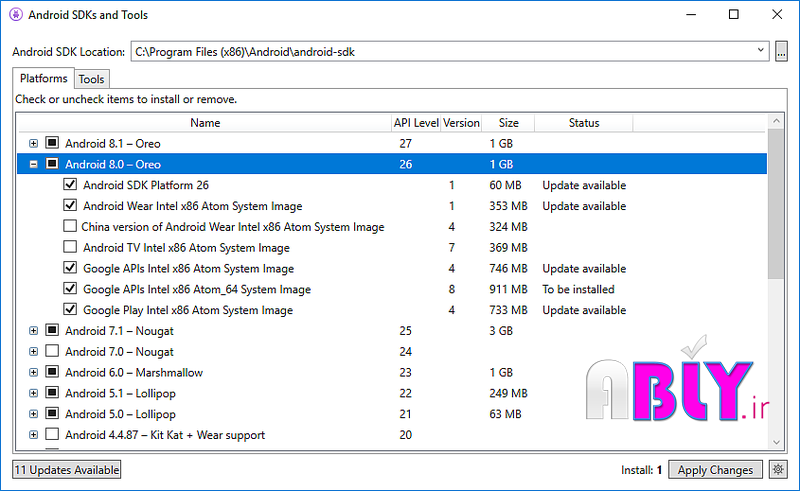The height and width of the screenshot is (491, 800).
Task: Click the 11 Updates Available button
Action: point(67,470)
